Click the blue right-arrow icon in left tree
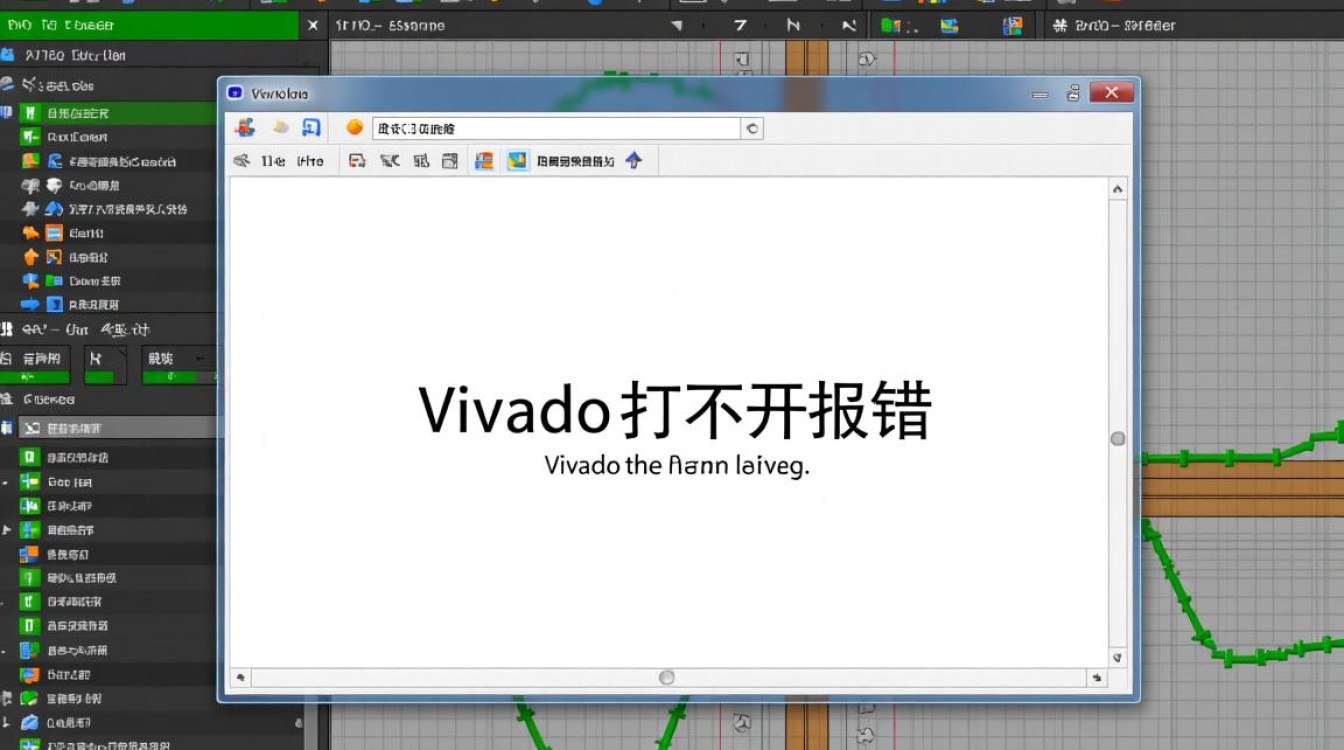The width and height of the screenshot is (1344, 750). click(x=30, y=304)
